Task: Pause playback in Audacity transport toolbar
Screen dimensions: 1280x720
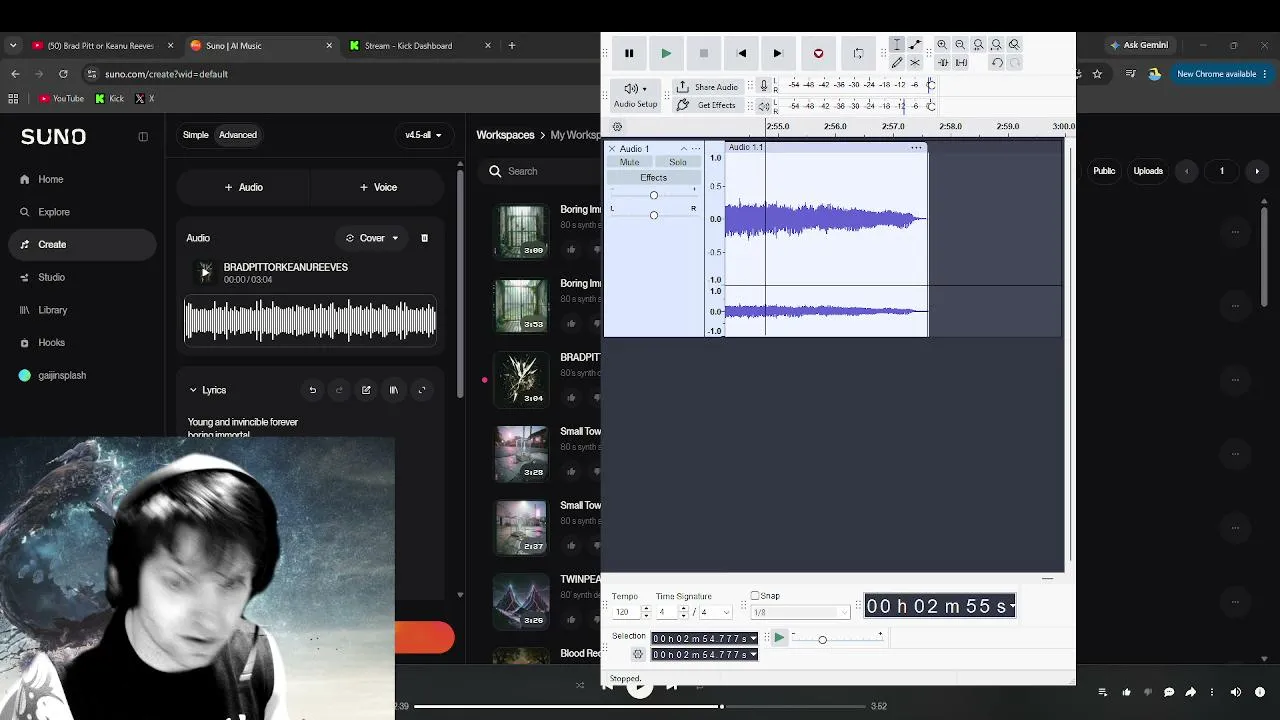Action: click(x=629, y=53)
